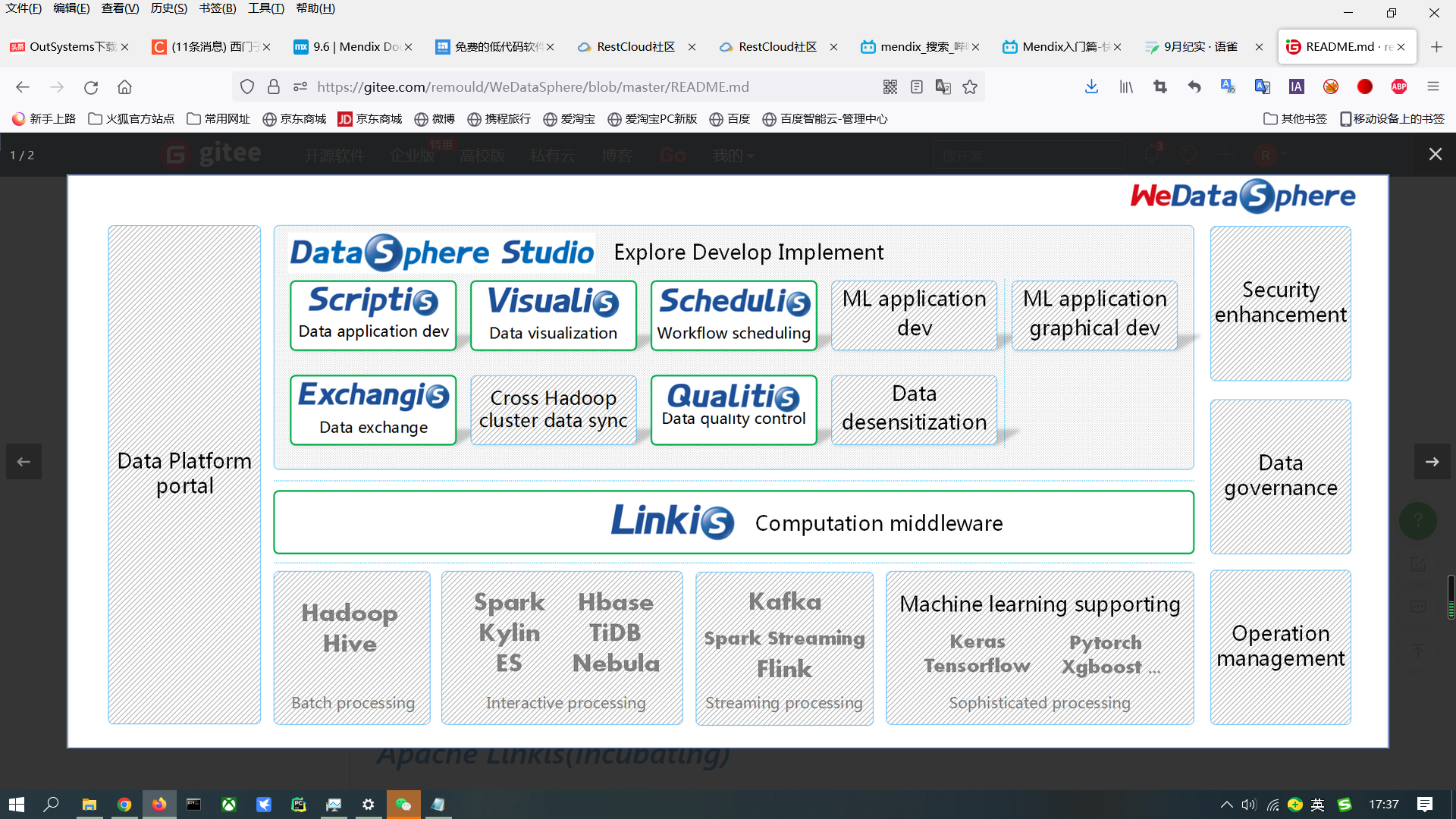Toggle reader view icon in address bar
1456x819 pixels.
(917, 87)
